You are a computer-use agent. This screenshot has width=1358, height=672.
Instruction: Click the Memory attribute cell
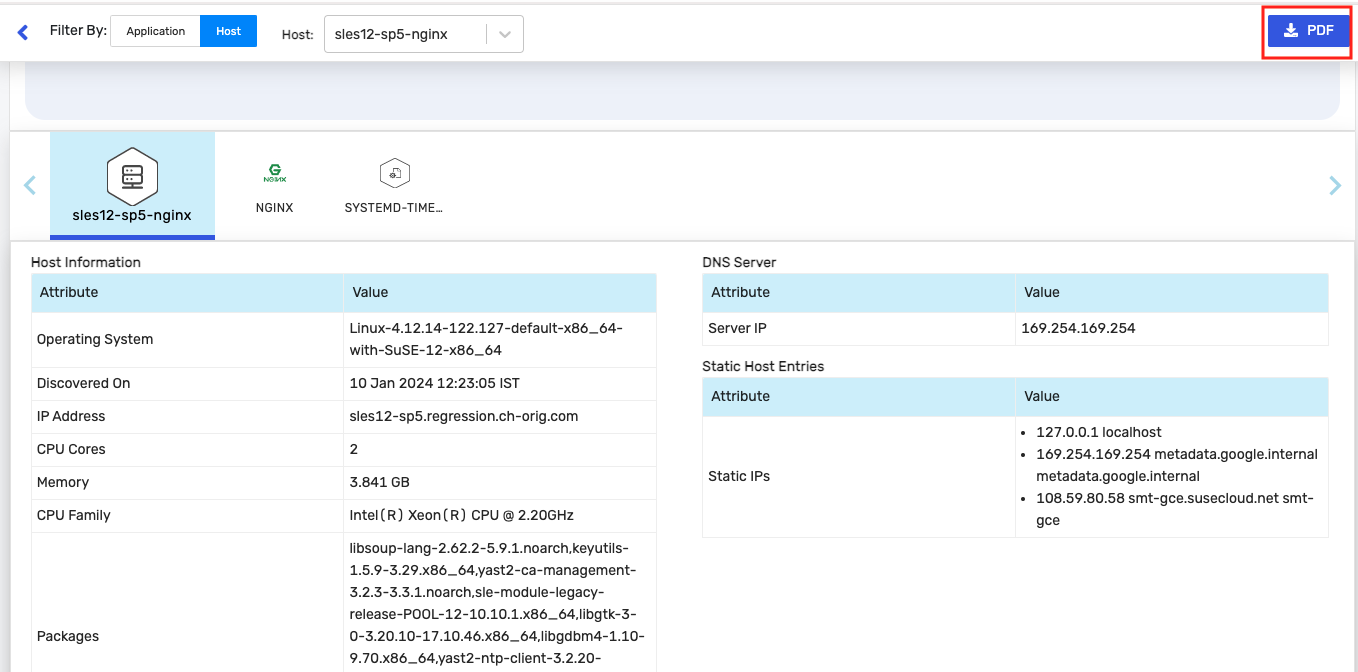[x=187, y=482]
